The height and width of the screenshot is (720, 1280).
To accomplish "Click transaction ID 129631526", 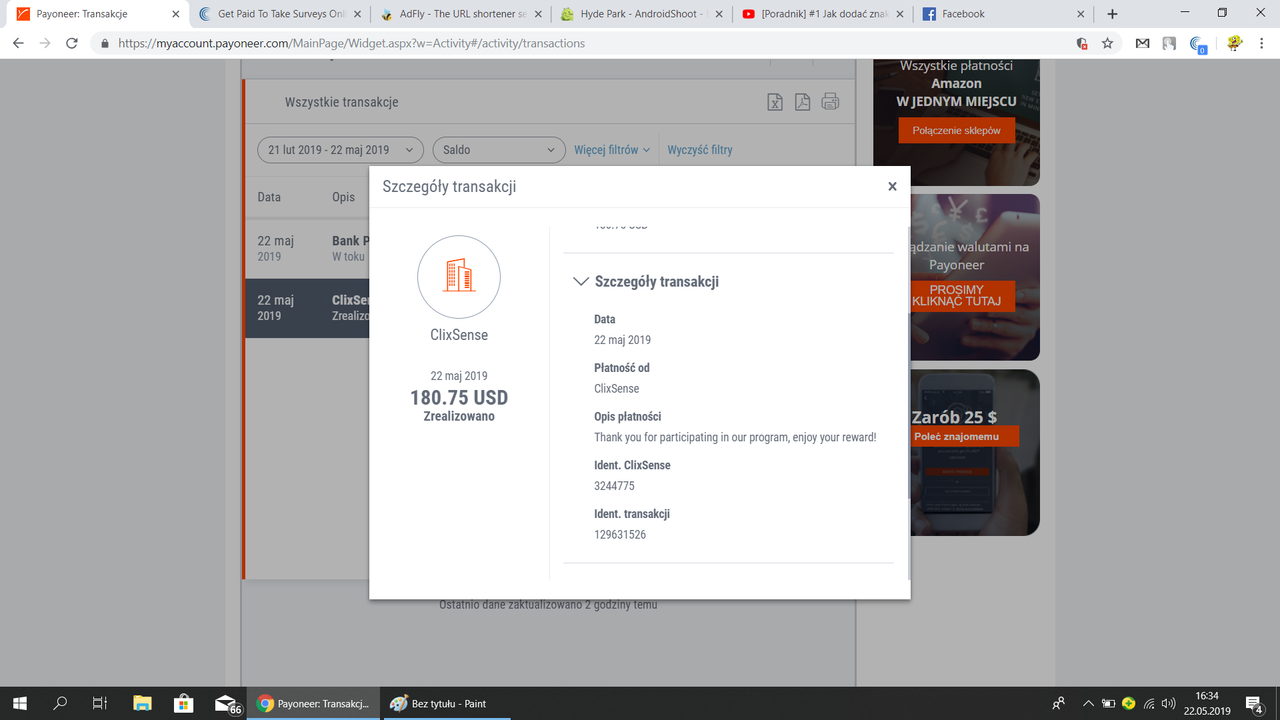I will pos(620,535).
